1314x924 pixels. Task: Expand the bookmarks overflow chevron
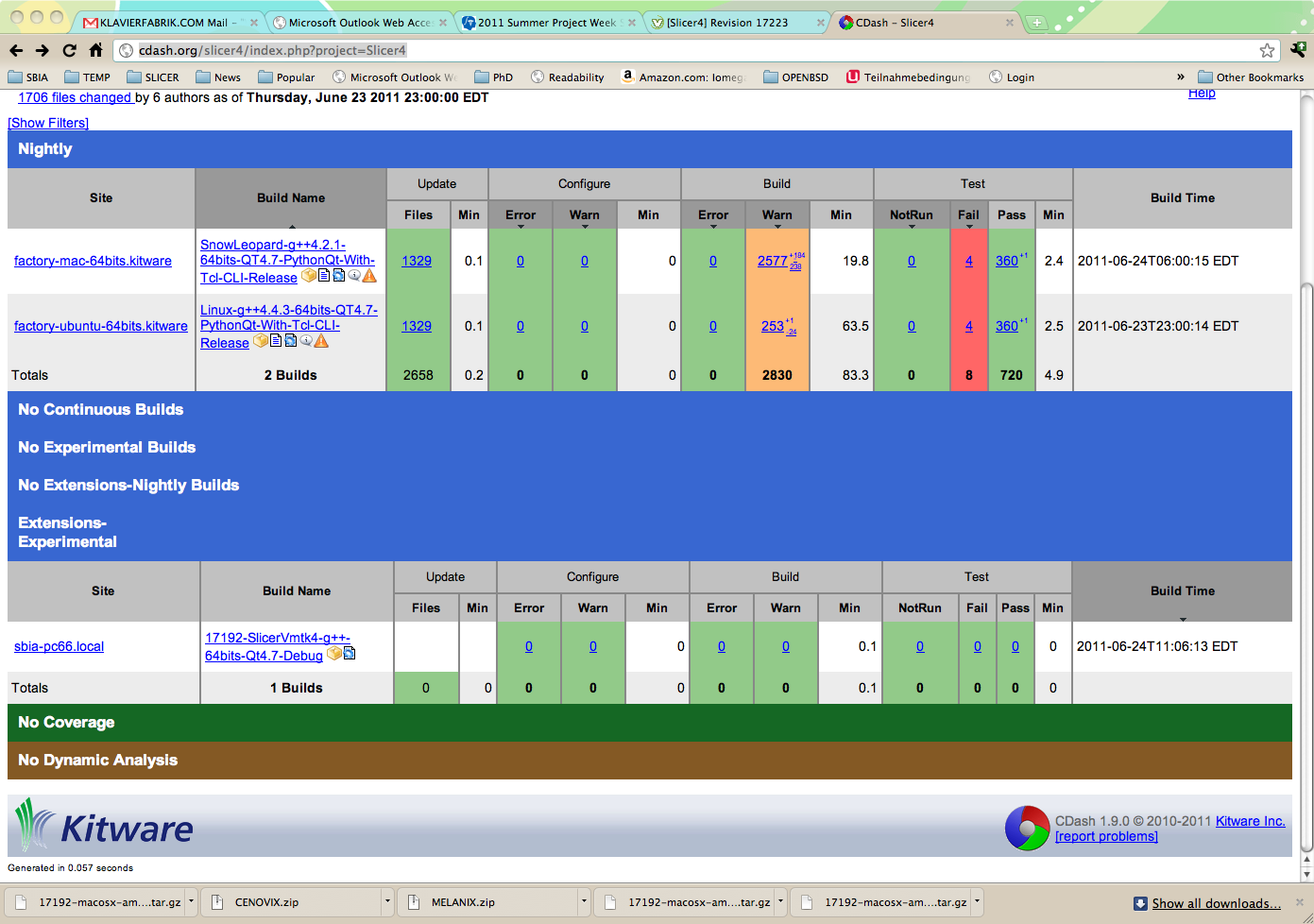tap(1180, 77)
